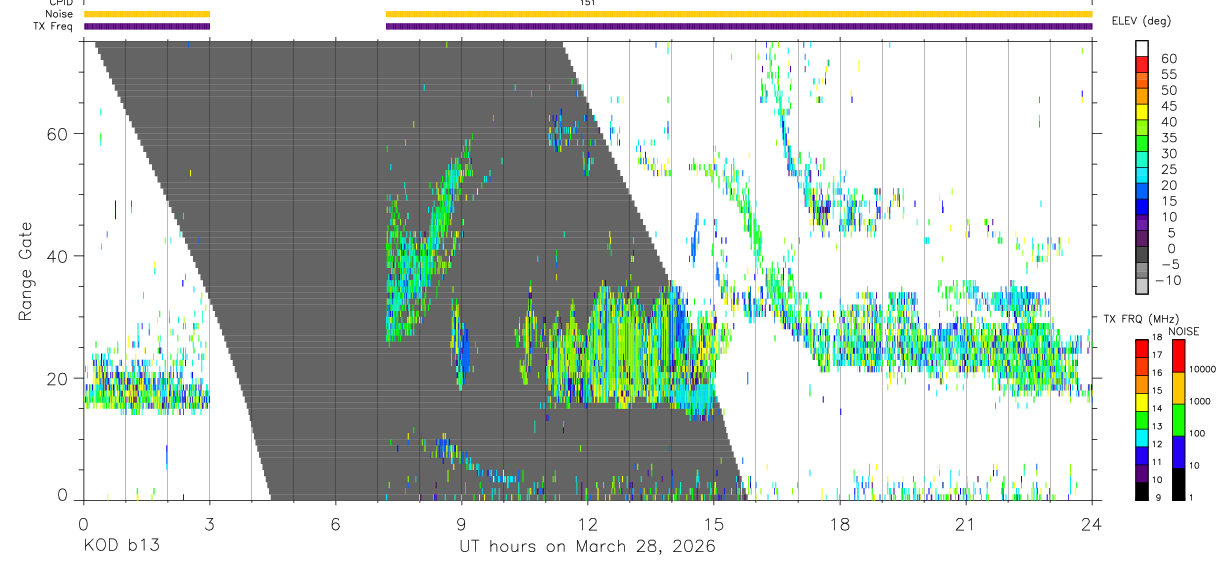The image size is (1228, 567).
Task: Click the 'Range Gate' y-axis label
Action: point(25,270)
